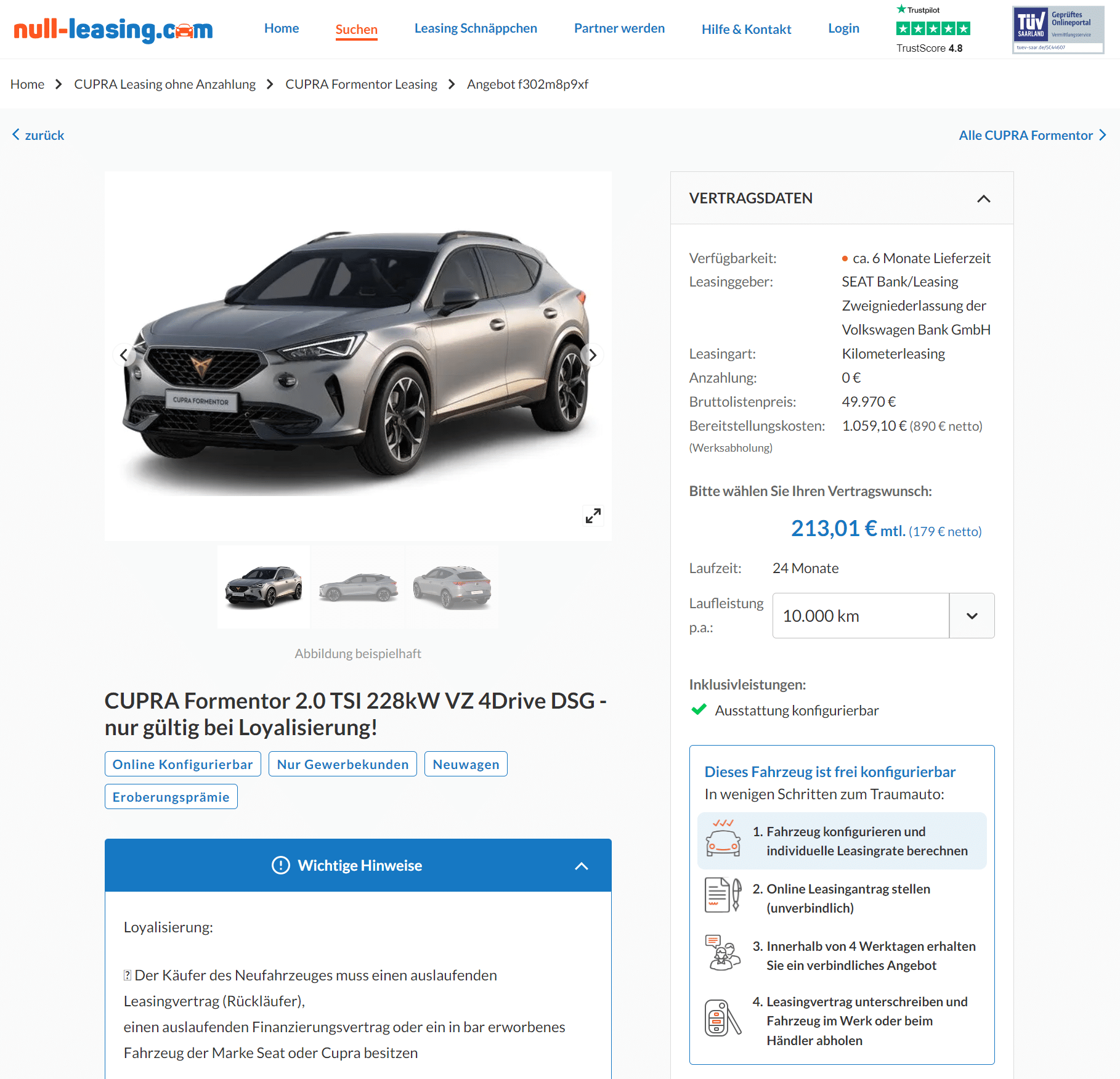The height and width of the screenshot is (1079, 1120).
Task: Open CUPRA Formentor Leasing breadcrumb
Action: click(x=361, y=84)
